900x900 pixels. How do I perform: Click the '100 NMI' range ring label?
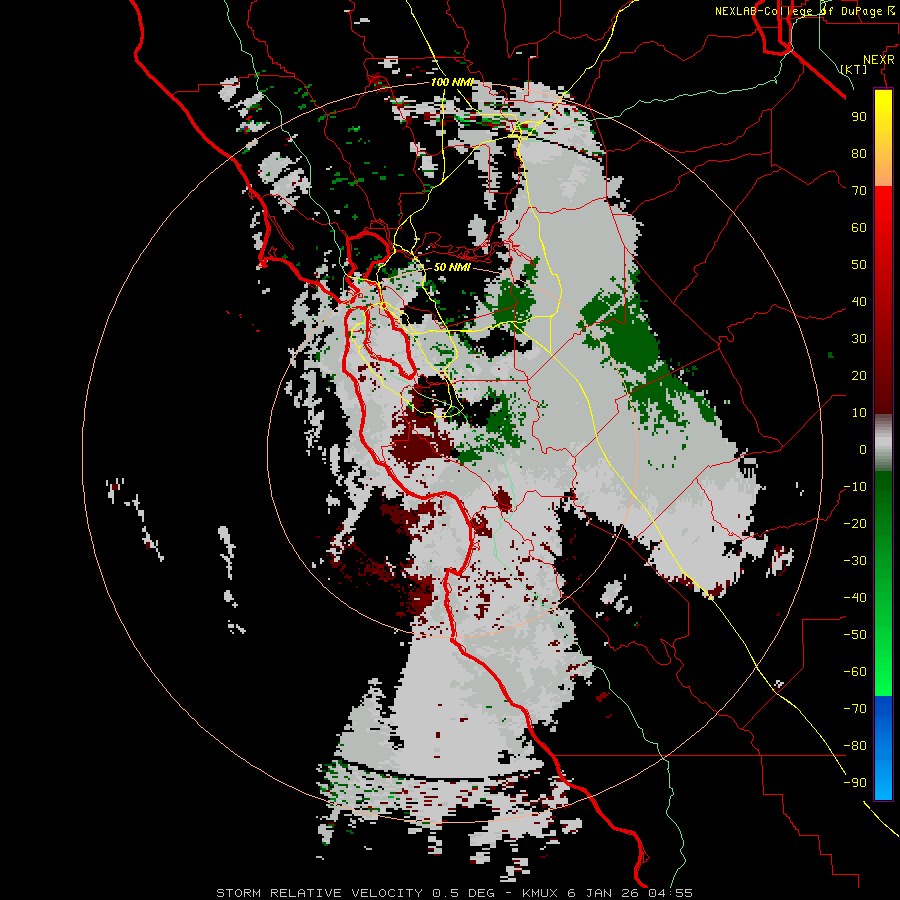point(452,82)
